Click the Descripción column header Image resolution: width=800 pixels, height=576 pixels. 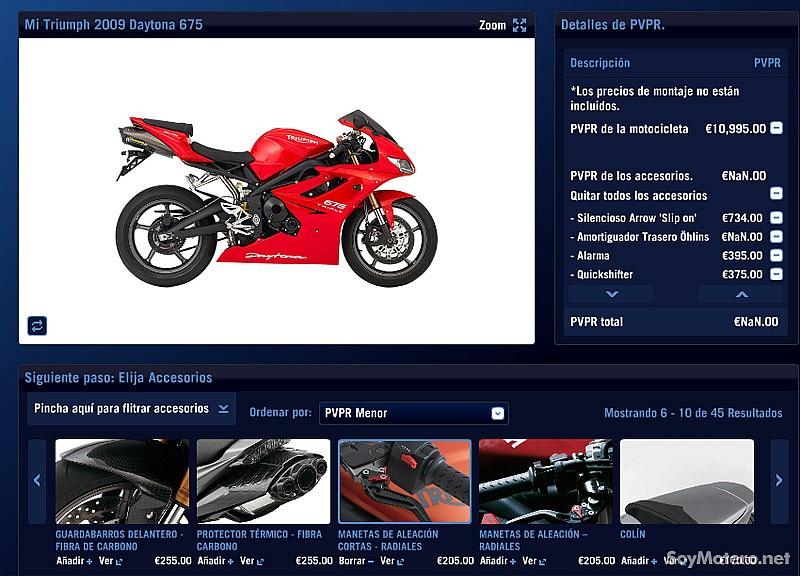[600, 63]
